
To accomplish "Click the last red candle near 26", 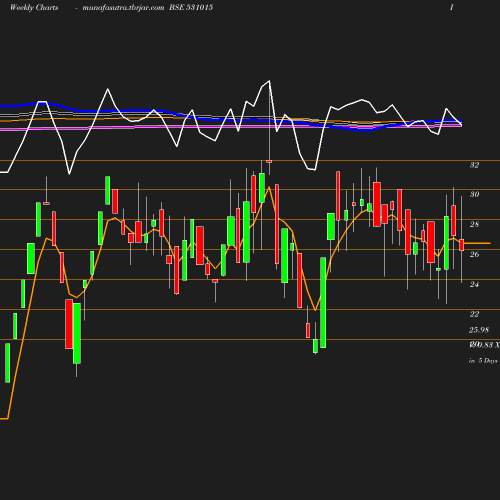I will (x=461, y=245).
